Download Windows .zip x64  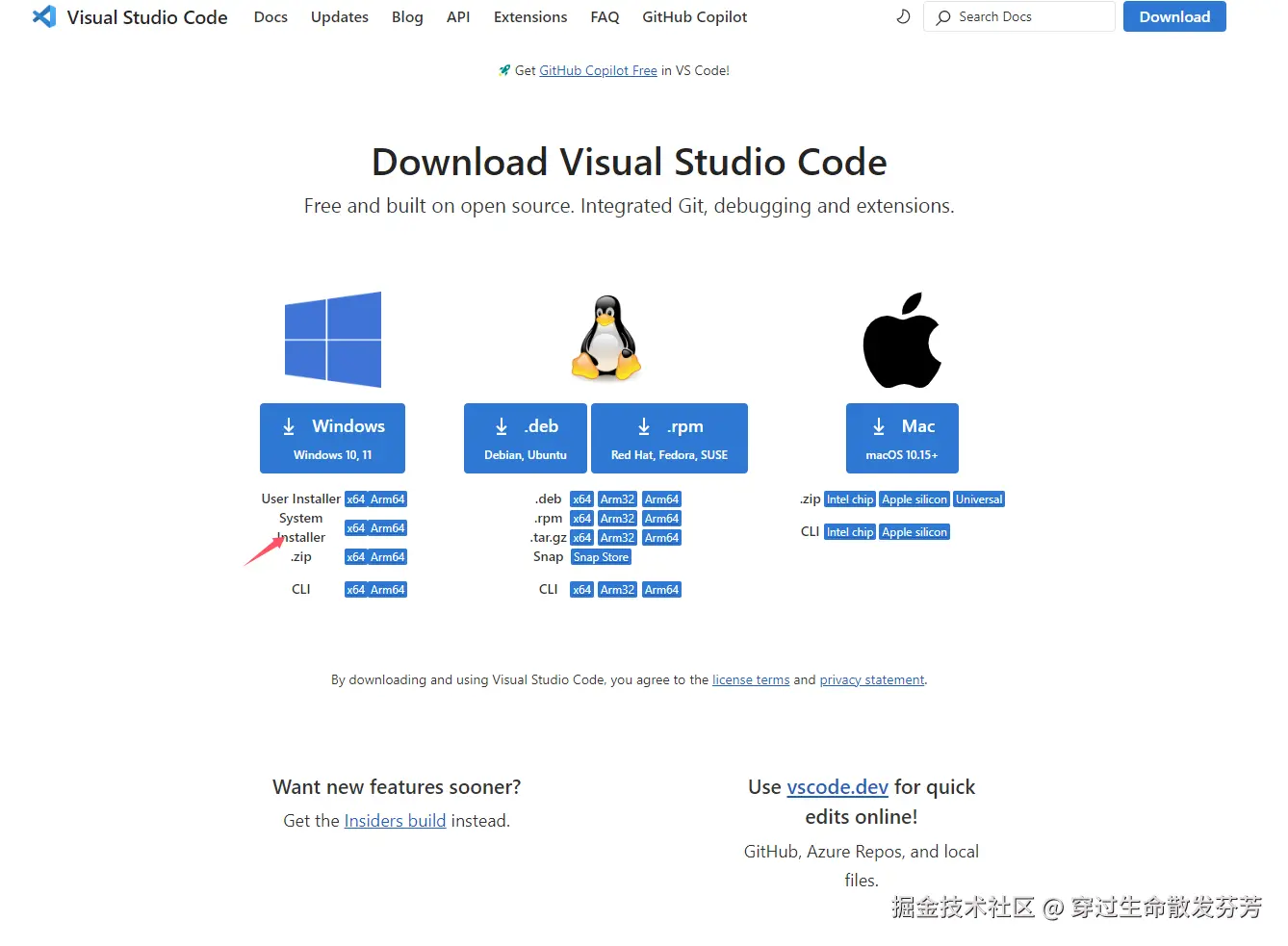pos(355,557)
